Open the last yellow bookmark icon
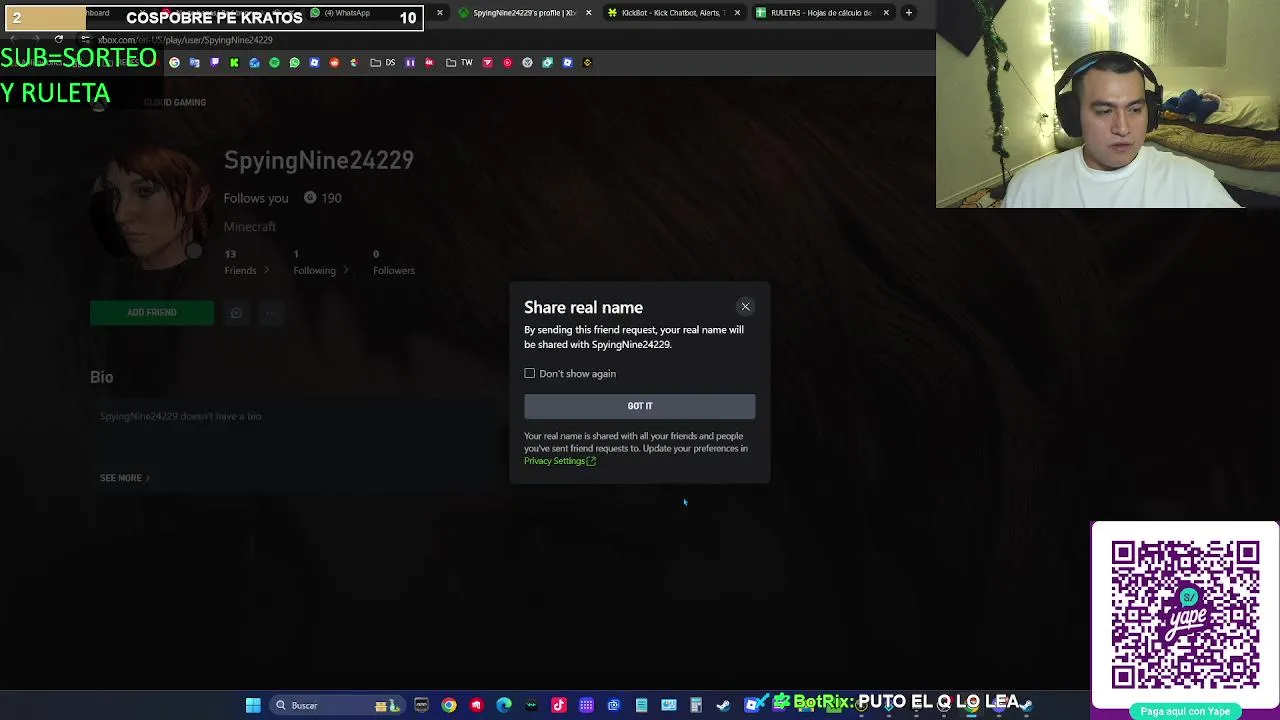The height and width of the screenshot is (720, 1280). (x=587, y=63)
